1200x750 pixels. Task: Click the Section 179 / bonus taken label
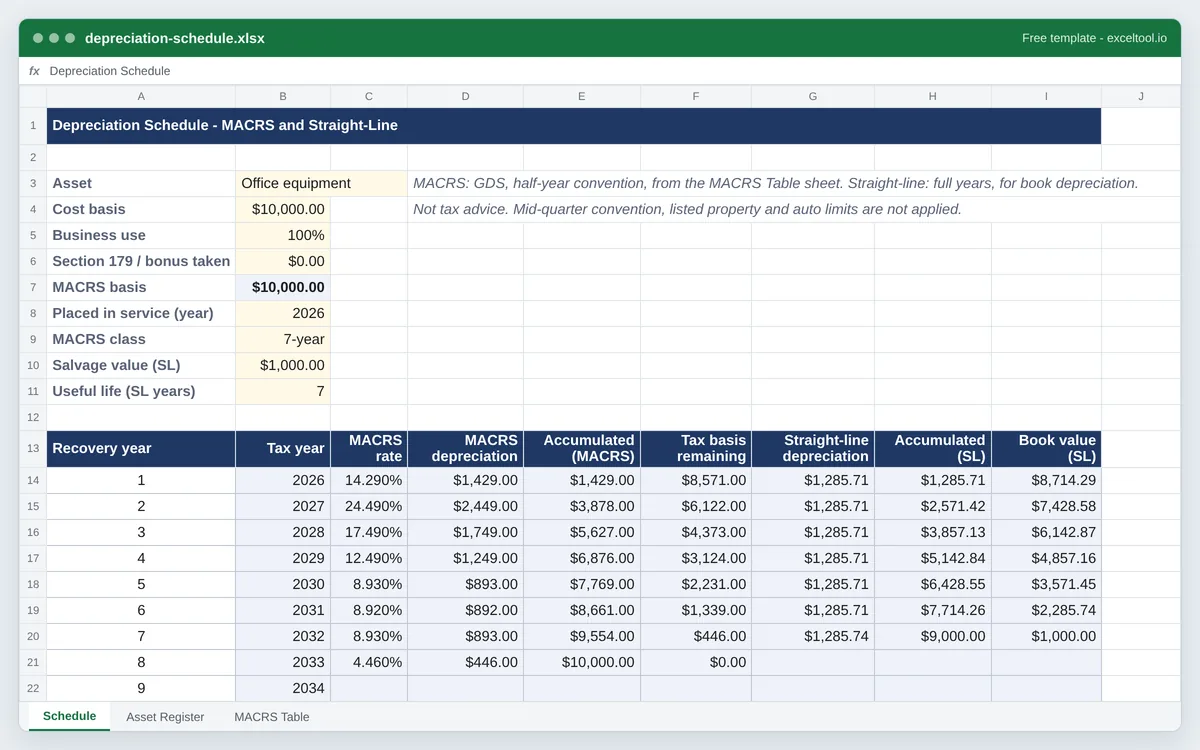[141, 261]
